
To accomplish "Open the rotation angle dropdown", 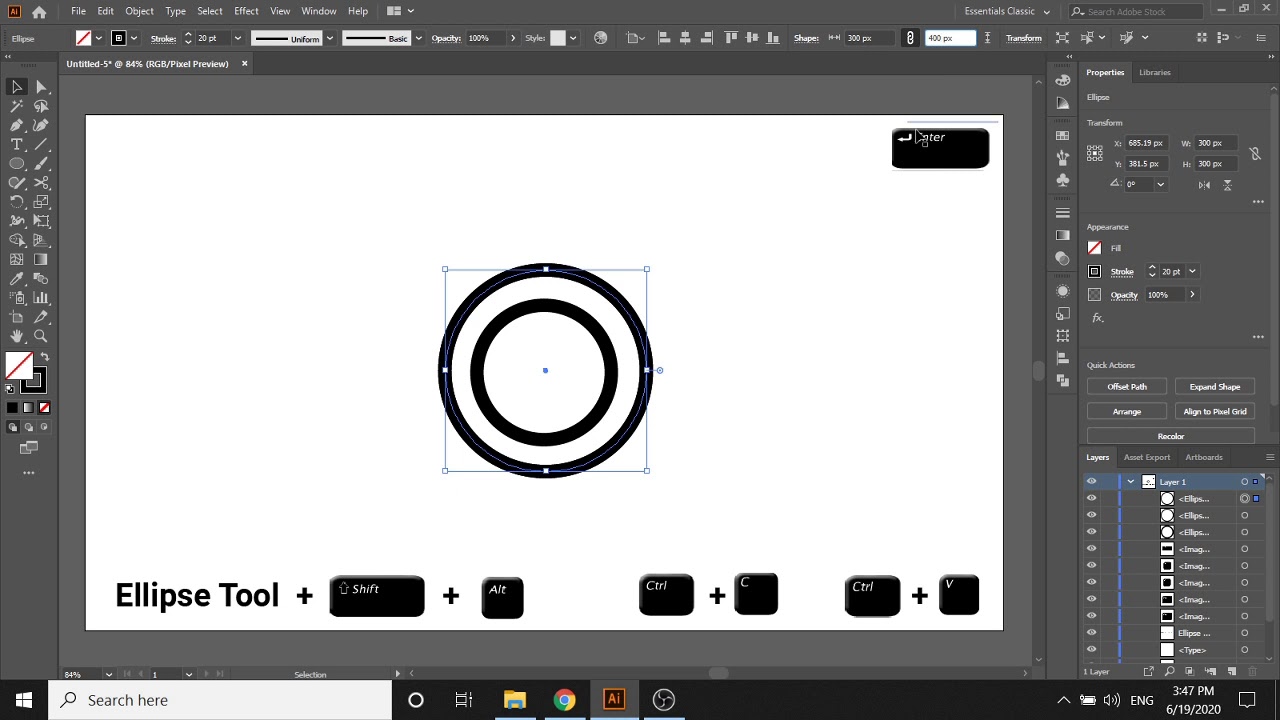I will click(1161, 185).
